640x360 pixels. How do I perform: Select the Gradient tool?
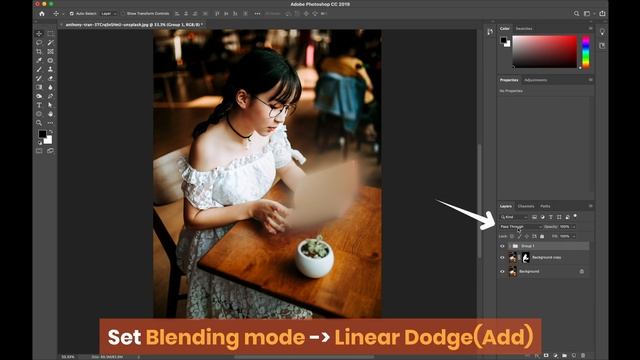coord(39,87)
